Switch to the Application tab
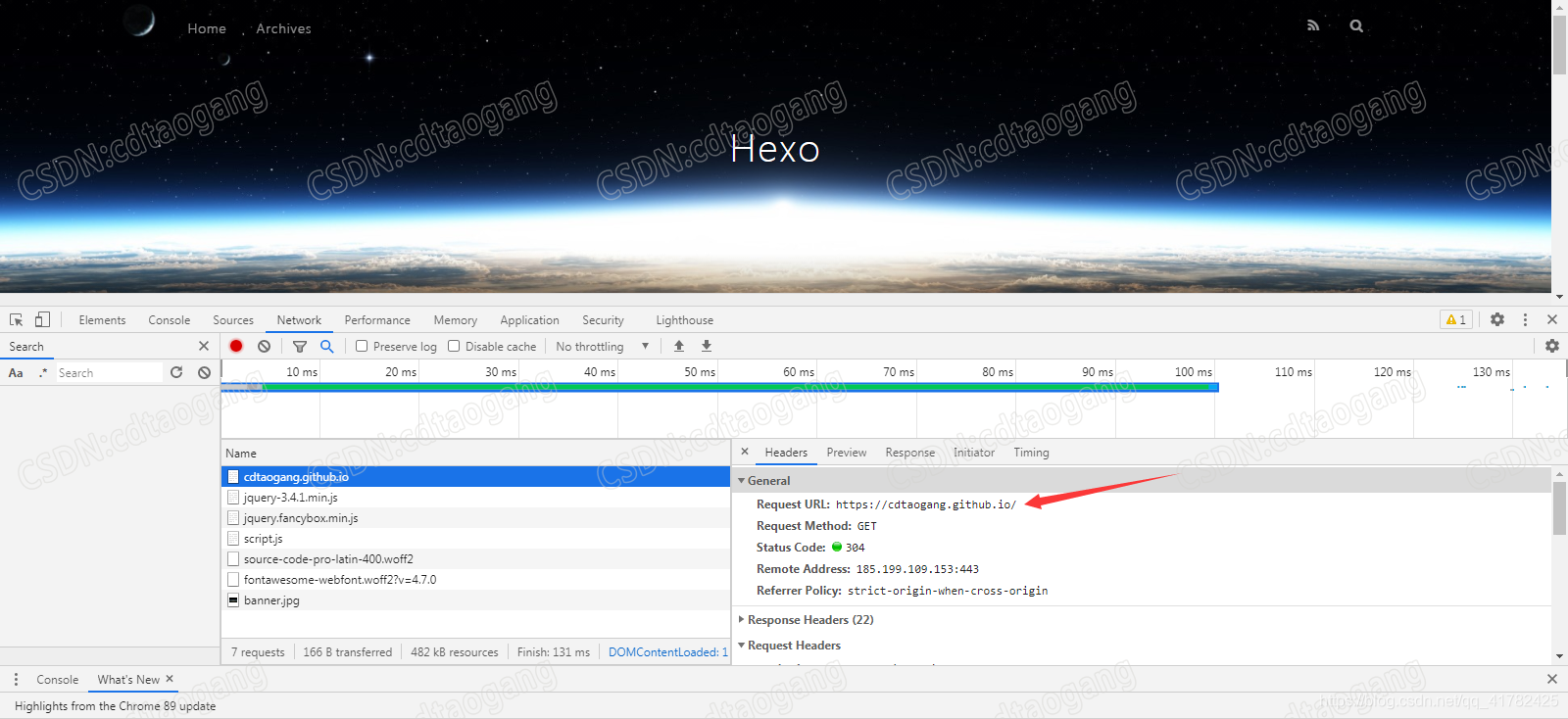Viewport: 1568px width, 719px height. (x=529, y=320)
